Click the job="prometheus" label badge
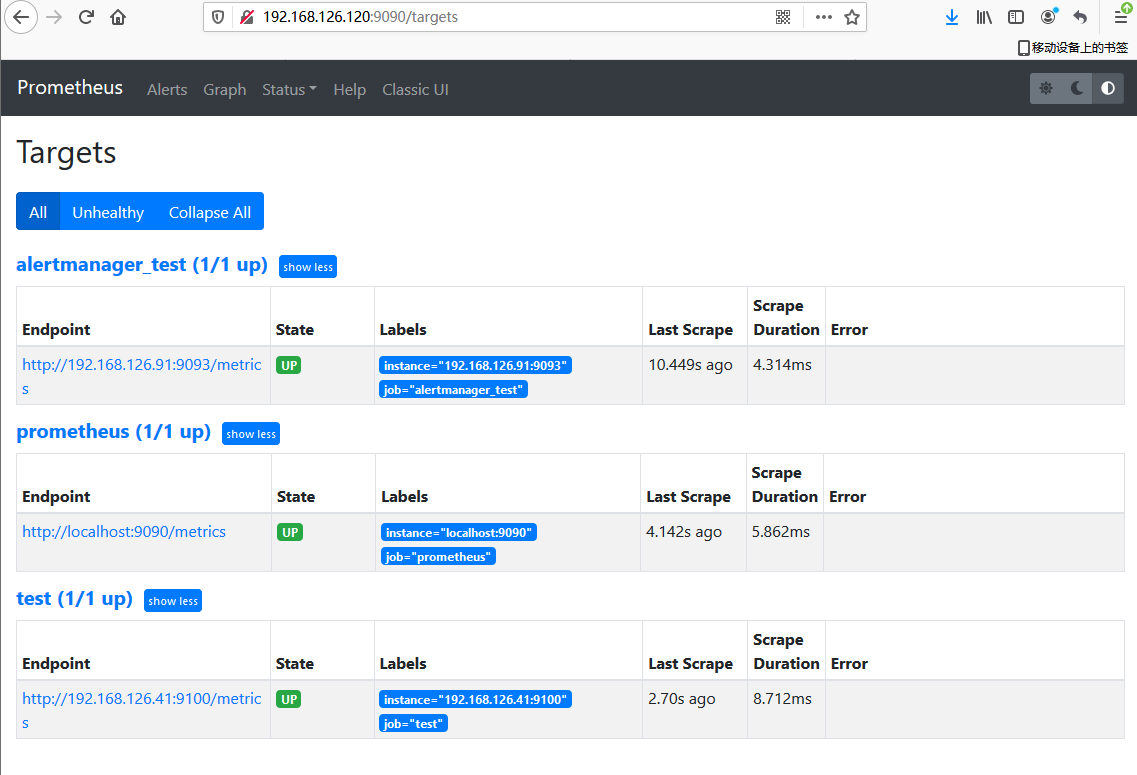Viewport: 1137px width, 775px height. [x=438, y=556]
